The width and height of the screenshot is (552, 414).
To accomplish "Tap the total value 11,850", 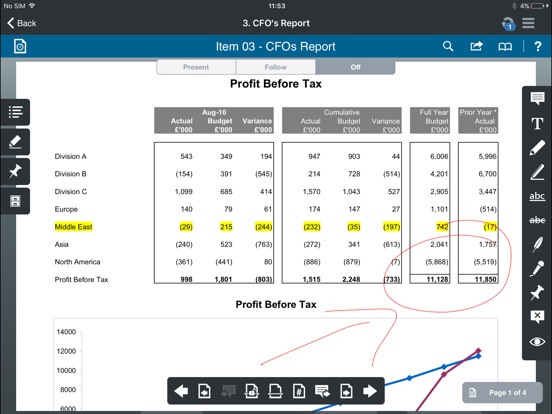I will pyautogui.click(x=486, y=280).
